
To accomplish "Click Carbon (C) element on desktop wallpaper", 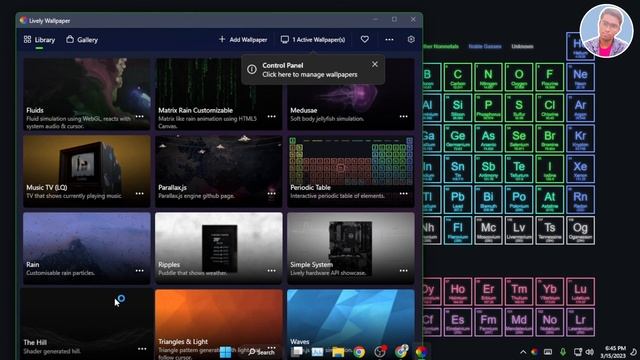I will (x=458, y=77).
